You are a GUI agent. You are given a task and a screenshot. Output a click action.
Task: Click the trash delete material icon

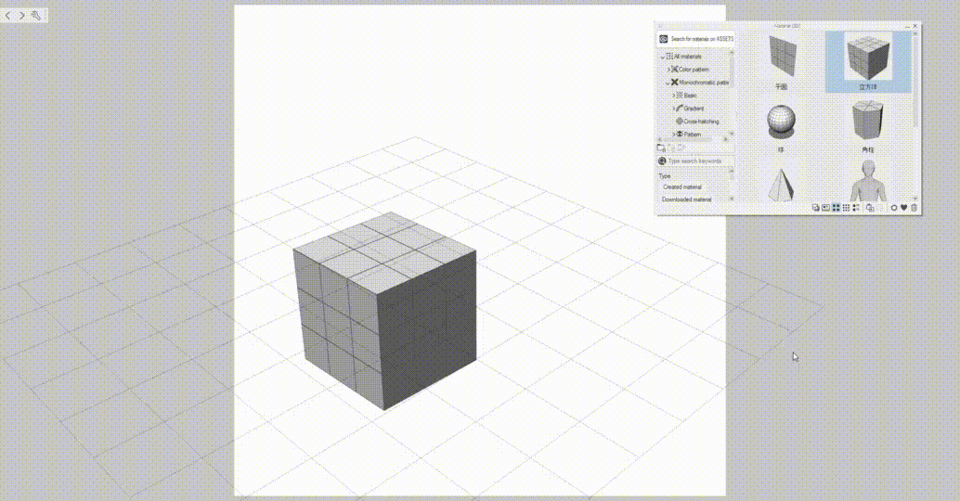[914, 208]
